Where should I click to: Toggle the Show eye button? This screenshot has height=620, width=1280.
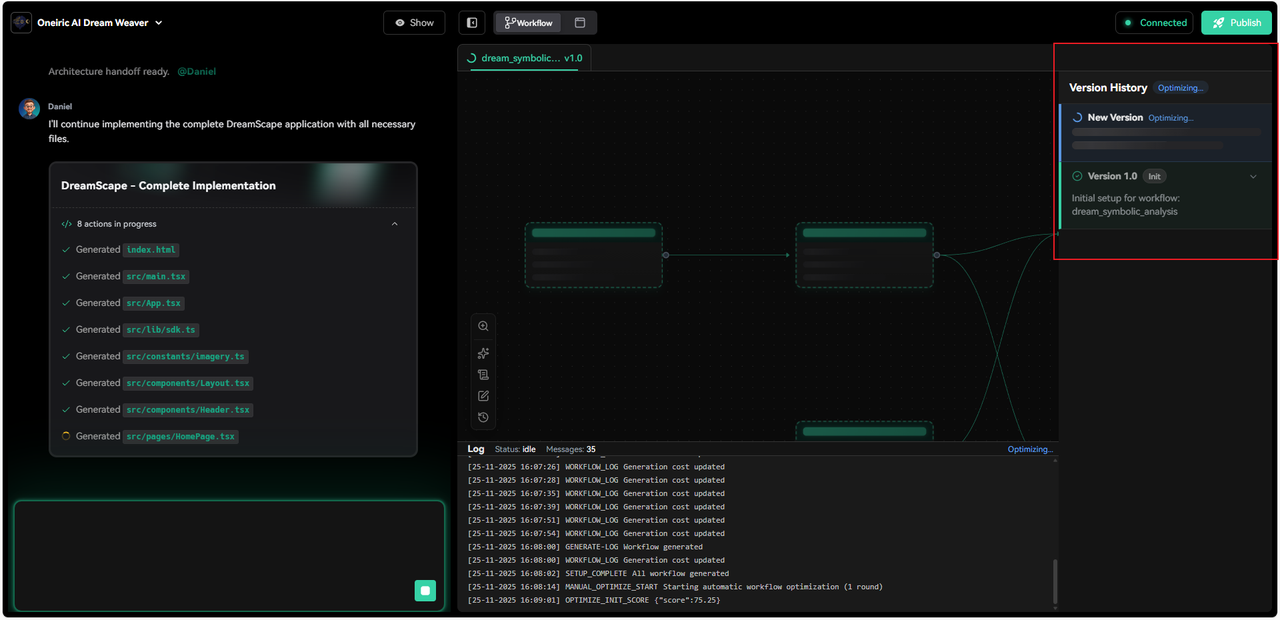[x=414, y=23]
